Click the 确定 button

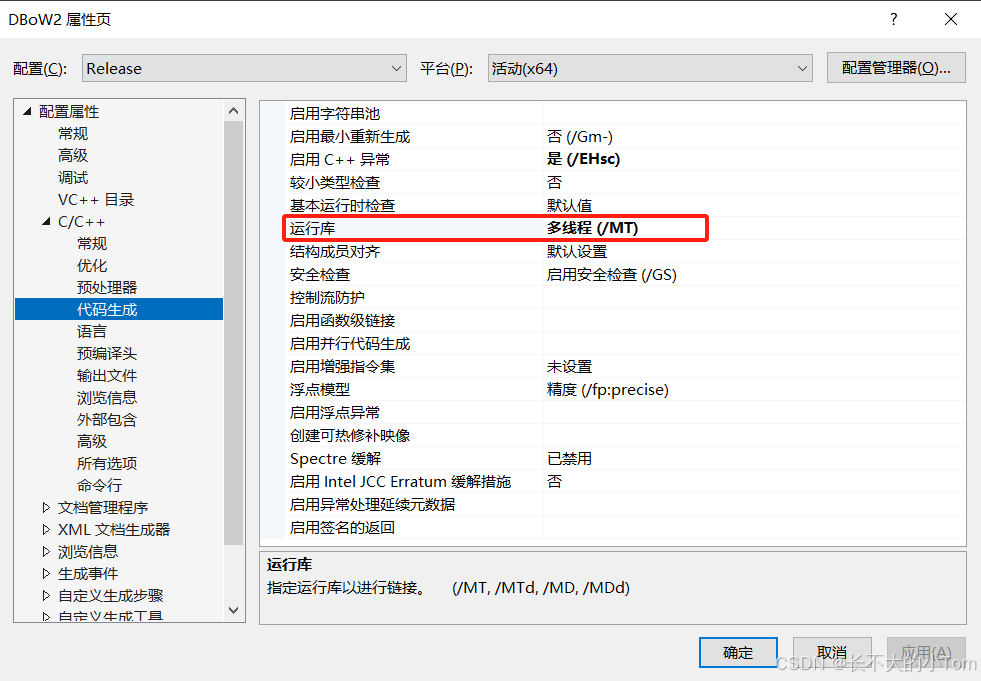[738, 653]
